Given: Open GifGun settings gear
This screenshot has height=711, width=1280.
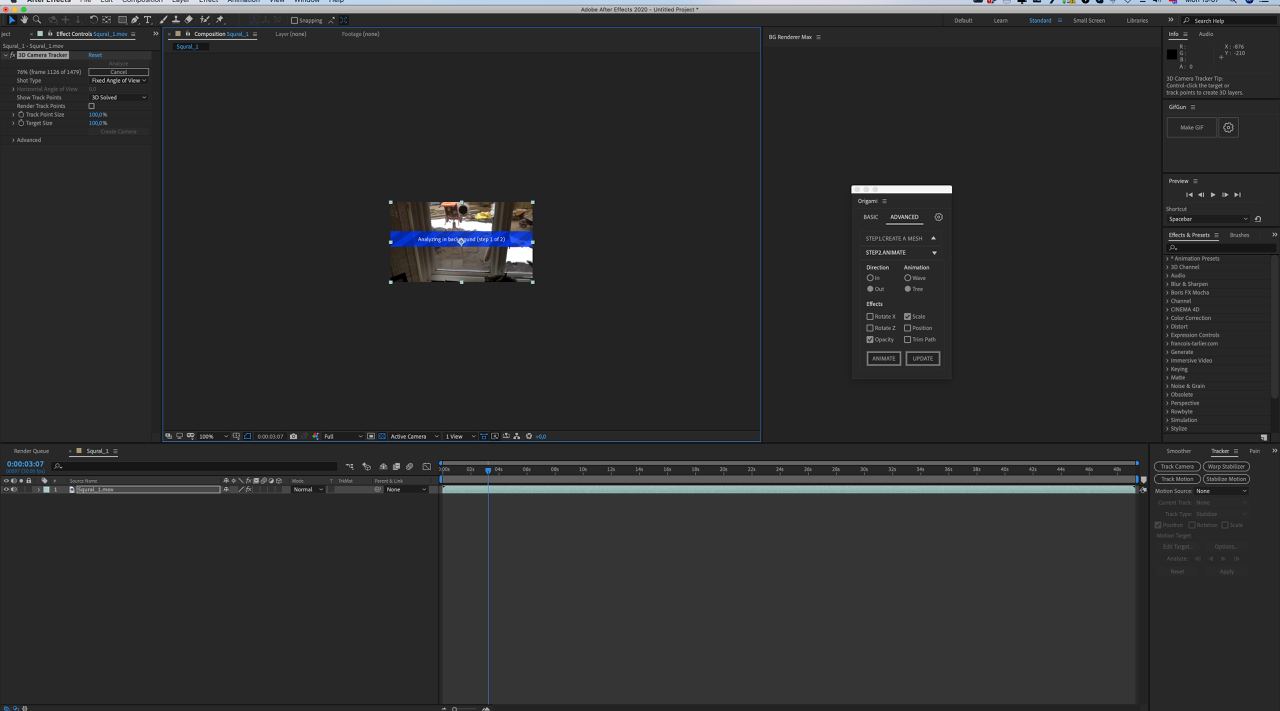Looking at the screenshot, I should click(x=1229, y=127).
